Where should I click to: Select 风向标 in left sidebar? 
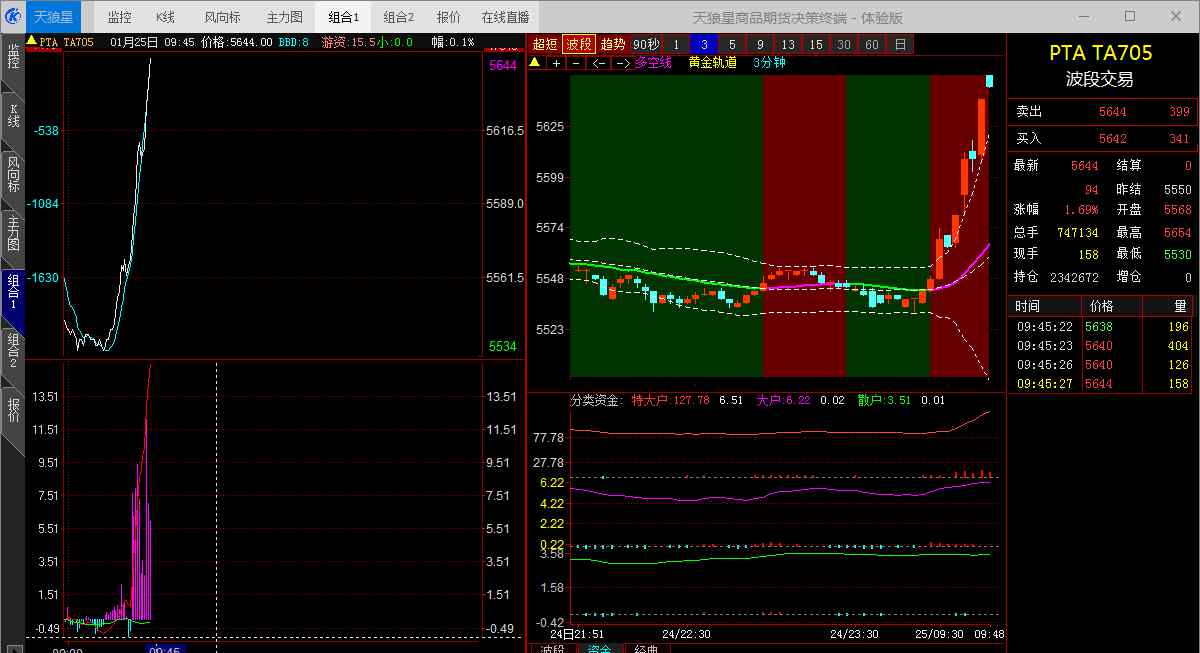[13, 175]
